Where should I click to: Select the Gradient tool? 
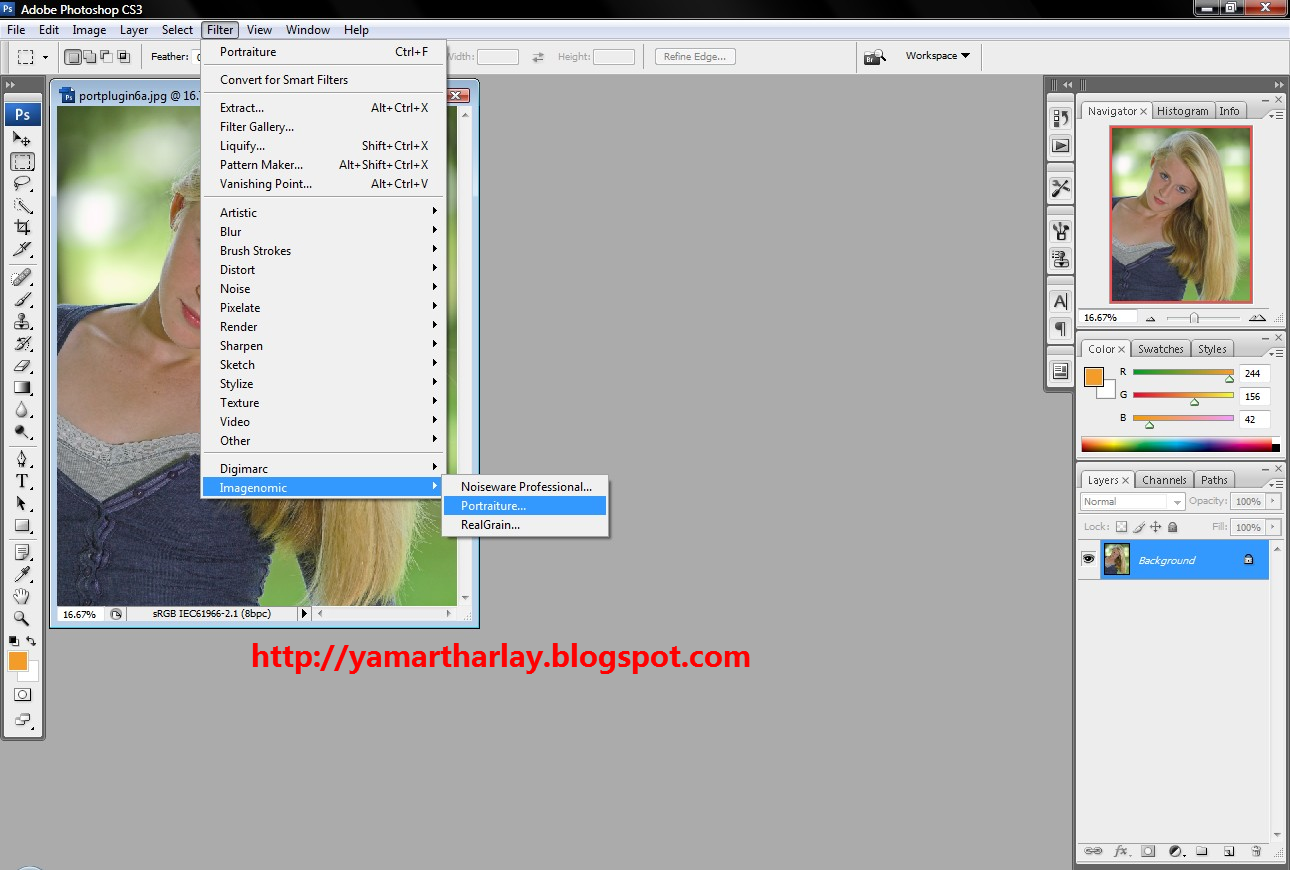pyautogui.click(x=22, y=388)
